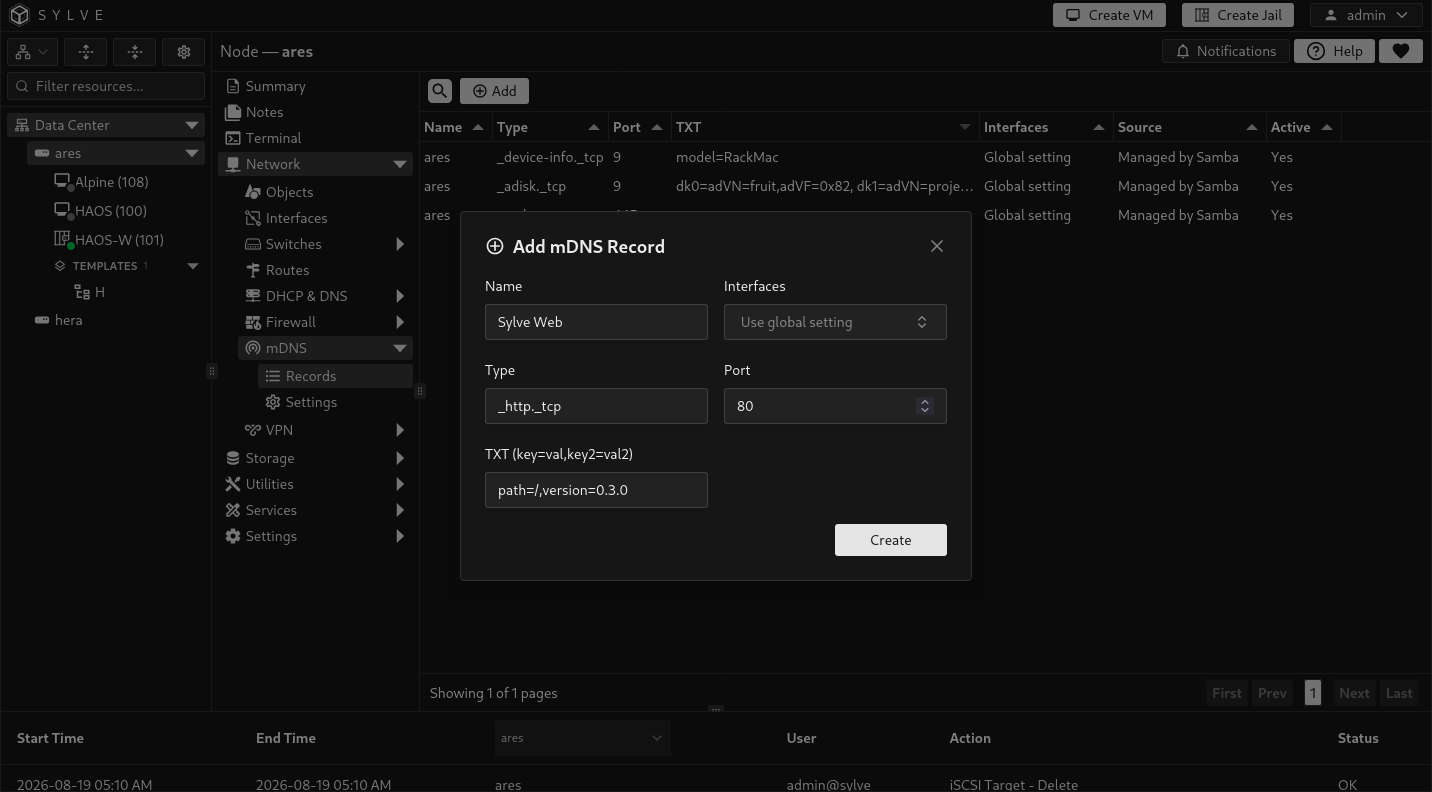Collapse the TEMPLATES group
The height and width of the screenshot is (792, 1432).
coord(193,266)
